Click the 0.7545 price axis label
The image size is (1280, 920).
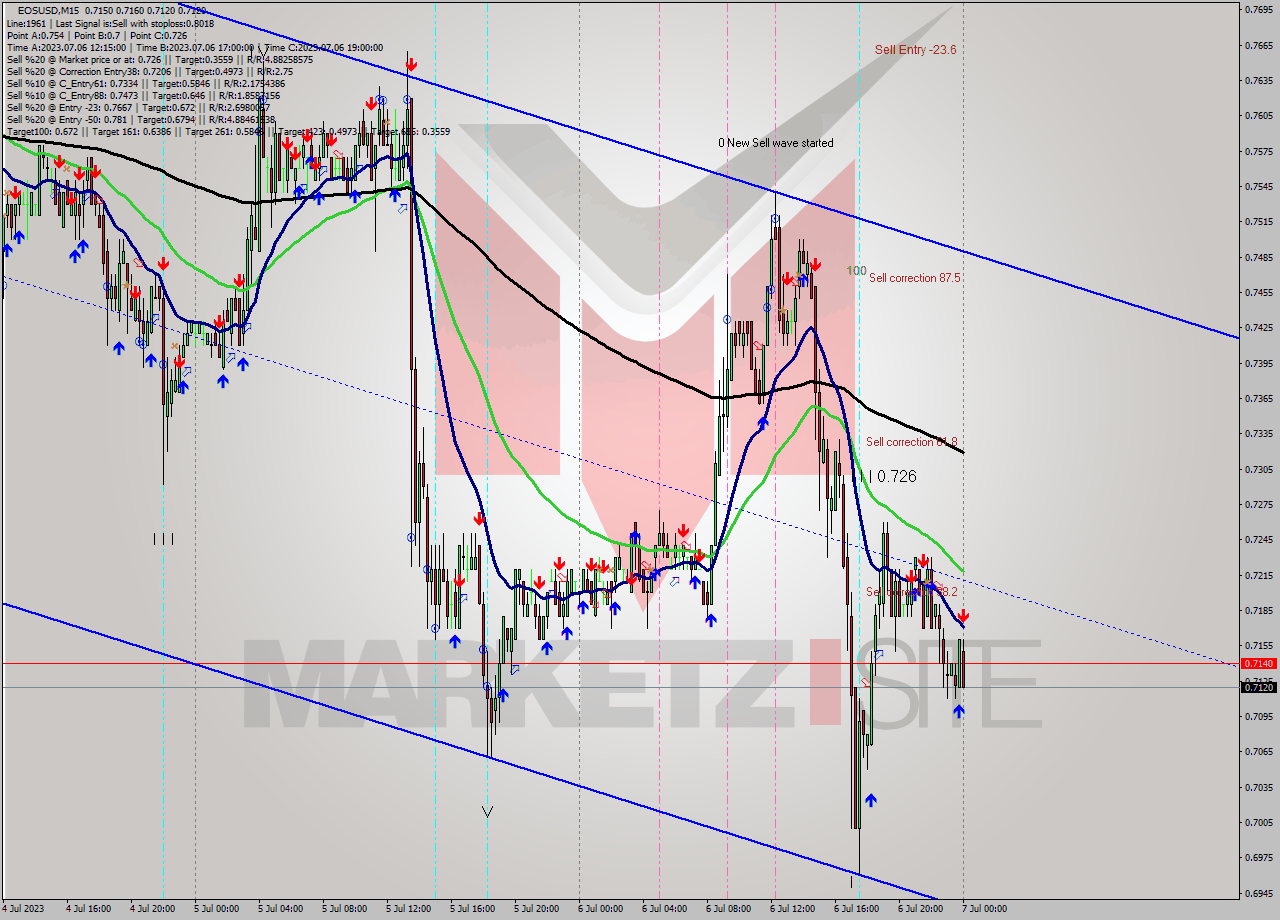(1258, 186)
